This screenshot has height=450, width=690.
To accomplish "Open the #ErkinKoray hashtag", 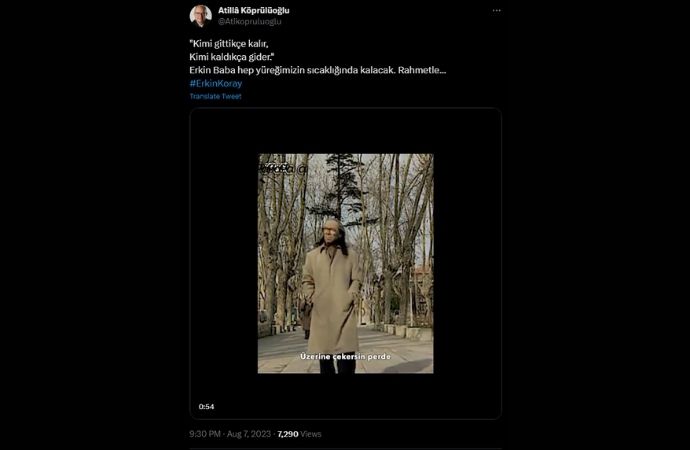I will click(215, 83).
